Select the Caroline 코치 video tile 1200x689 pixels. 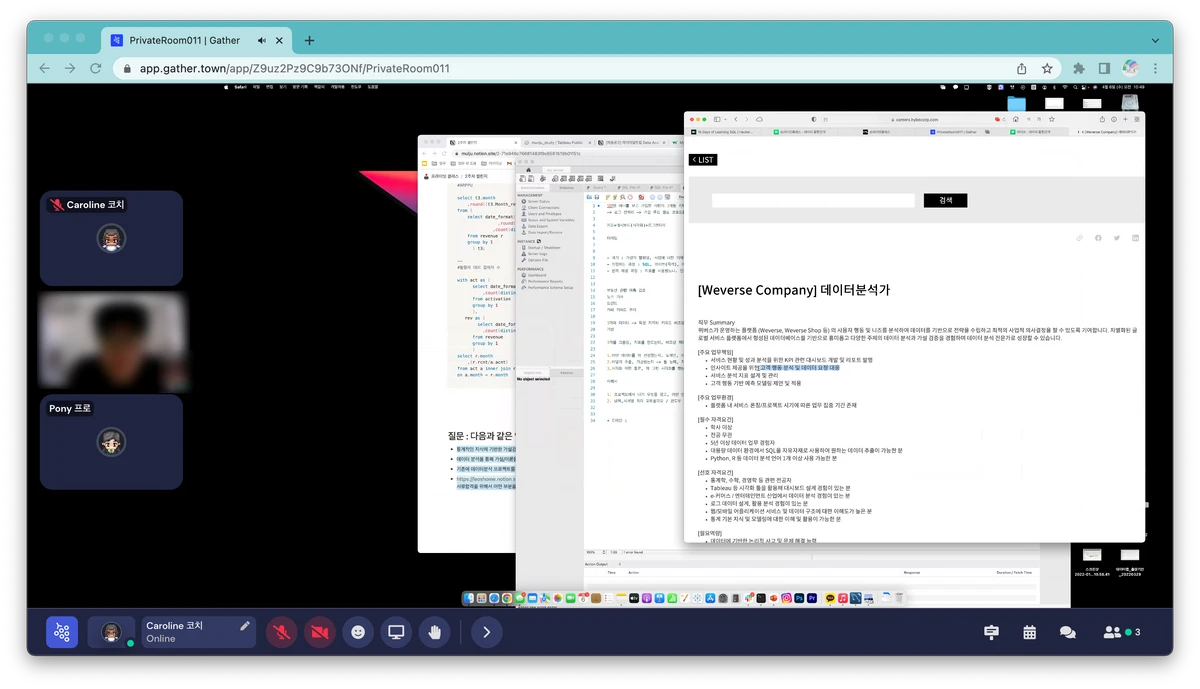111,238
